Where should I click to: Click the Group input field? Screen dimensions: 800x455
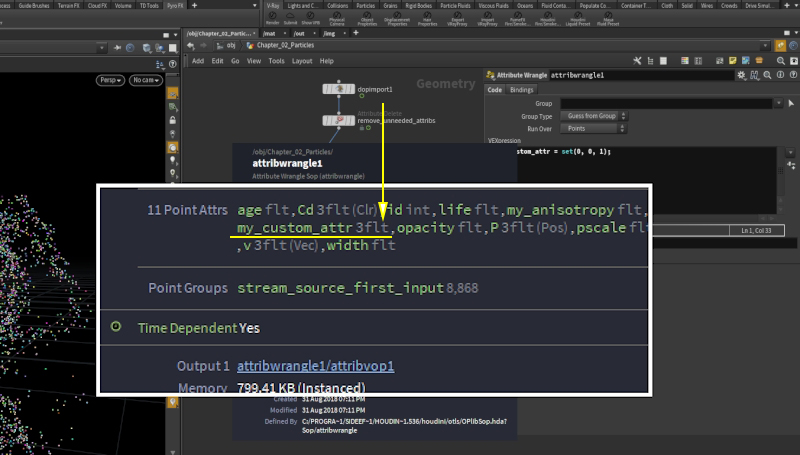tap(665, 103)
